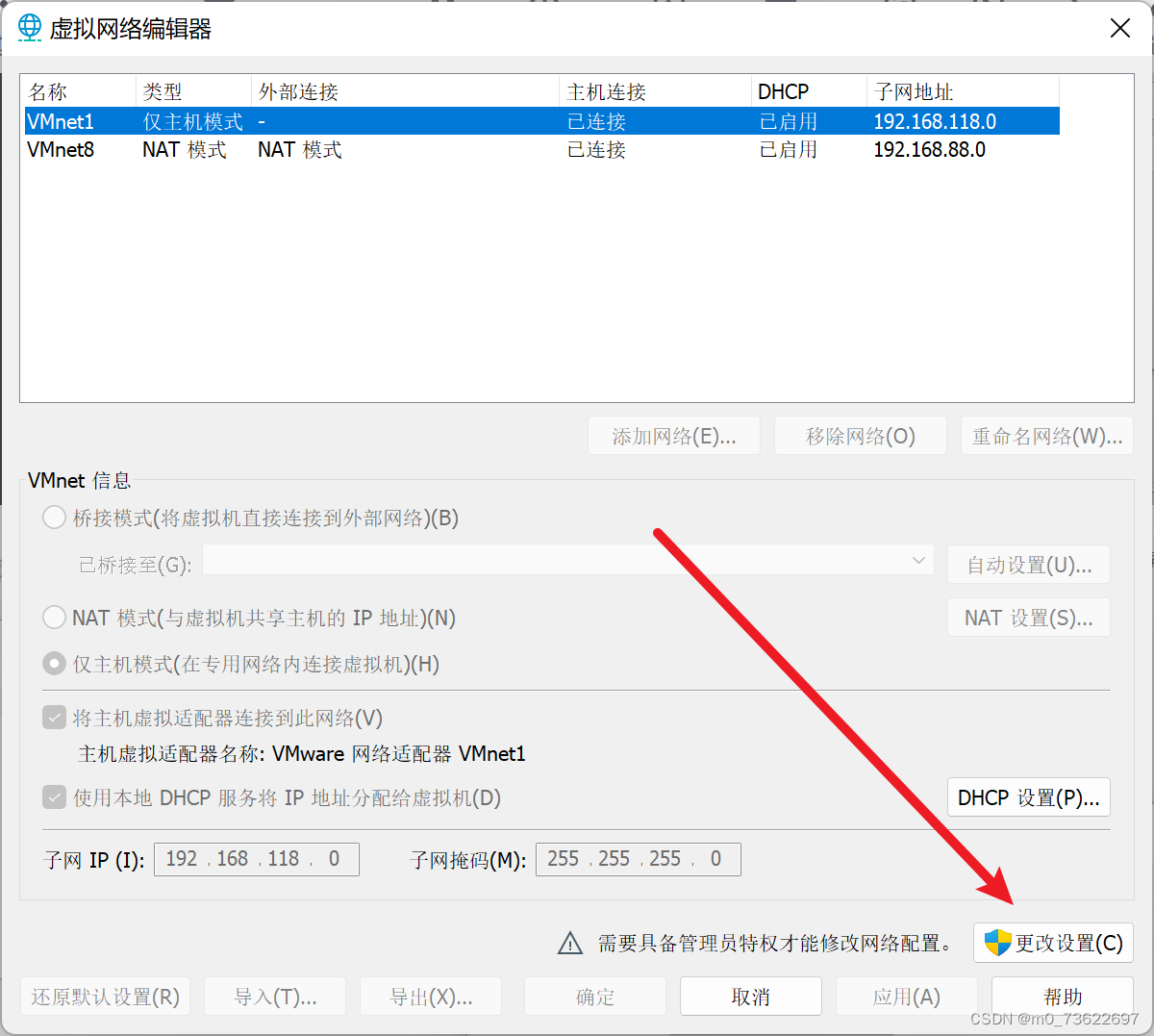Click 主机虚拟适配器名称 VMnet1 text
1154x1036 pixels.
[302, 753]
